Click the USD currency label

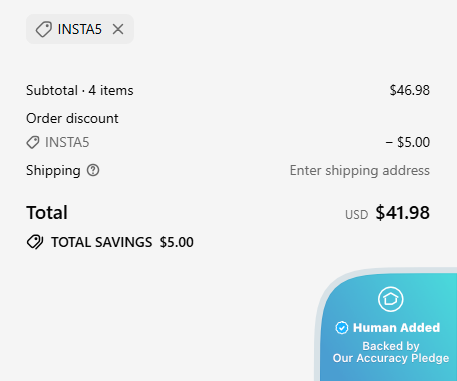tap(357, 215)
